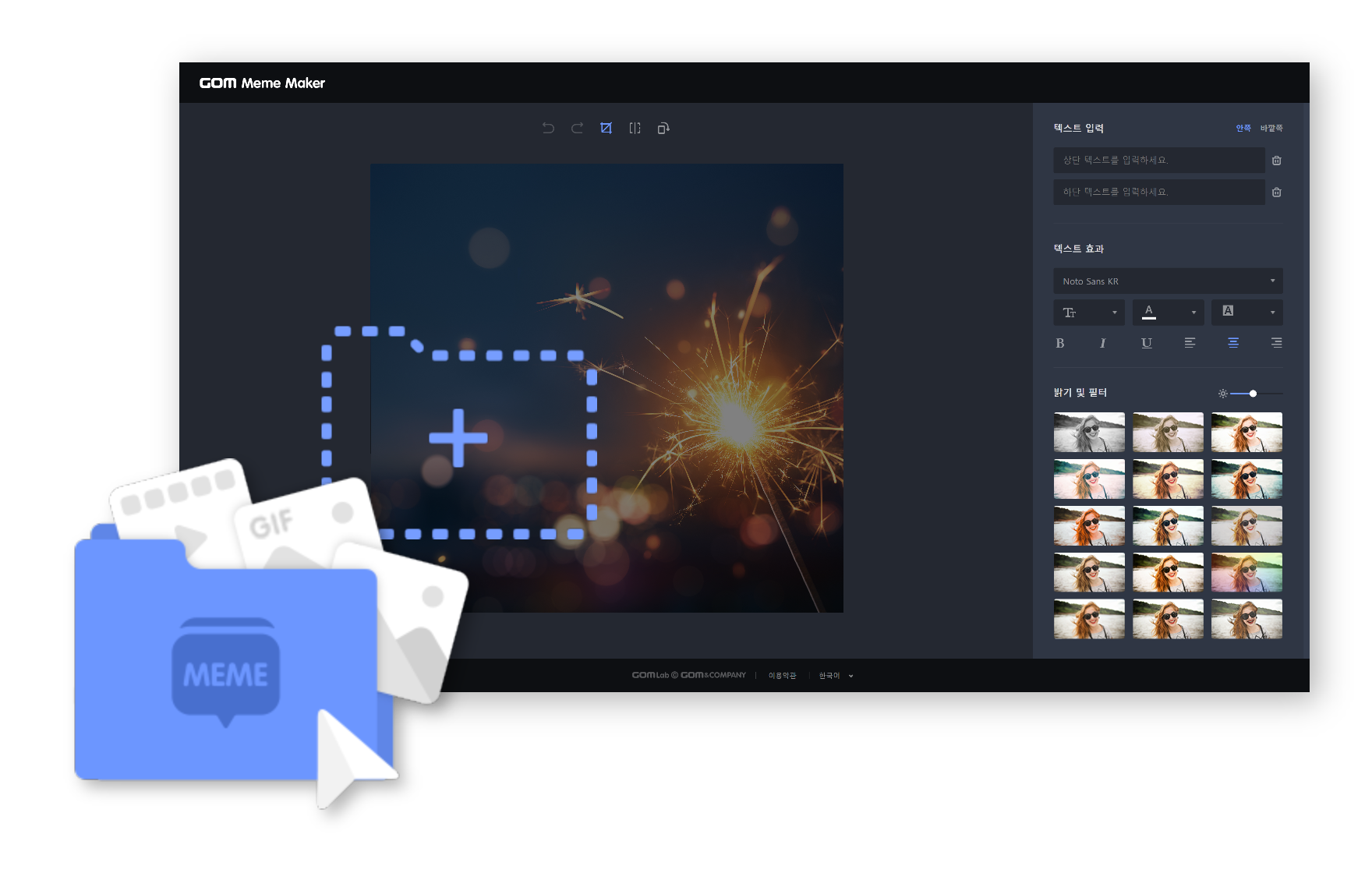Delete the top text with trash icon
1372x873 pixels.
(1276, 161)
